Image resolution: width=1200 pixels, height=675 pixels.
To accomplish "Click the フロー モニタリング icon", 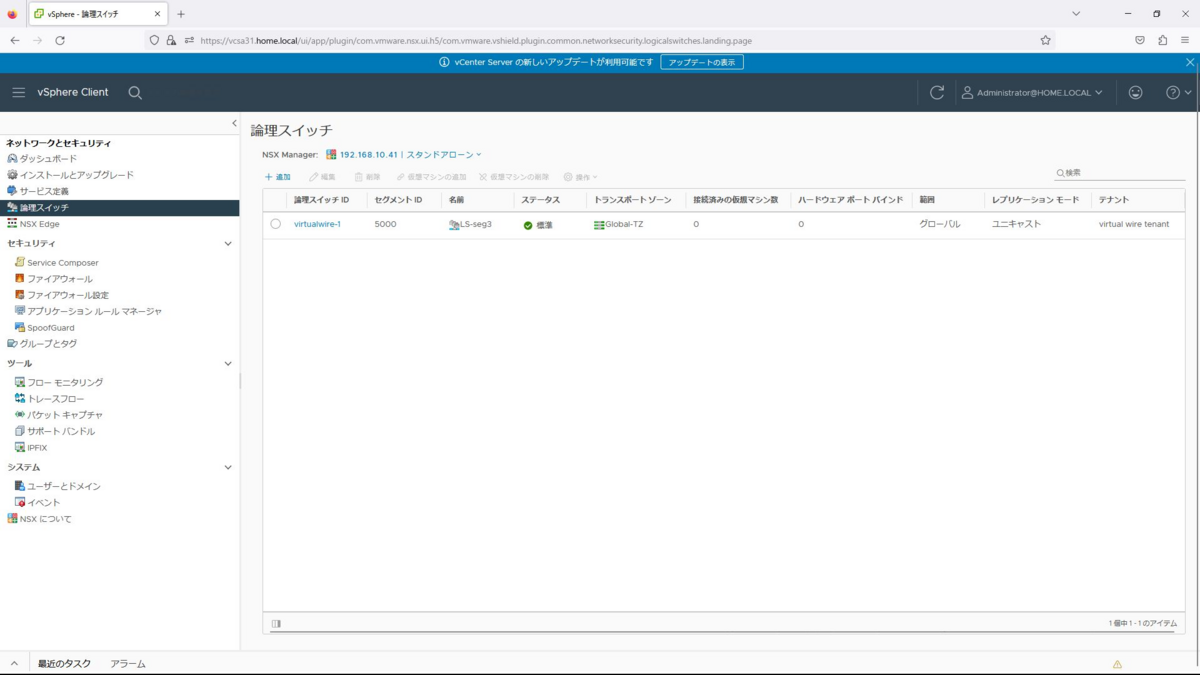I will [x=20, y=382].
